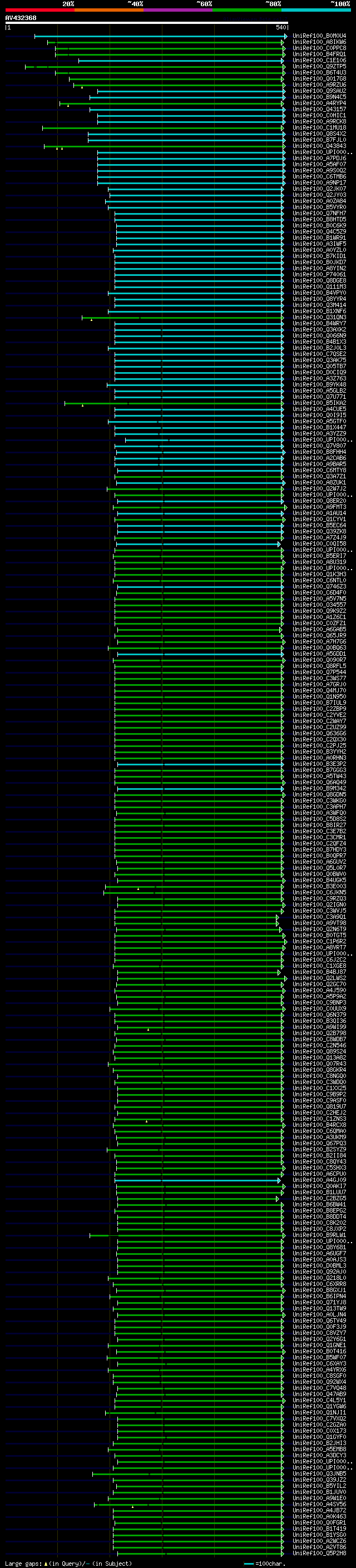Screen dimensions: 356x1568
Task: Select the UniRef100_B3E3P2 label
Action: click(319, 764)
